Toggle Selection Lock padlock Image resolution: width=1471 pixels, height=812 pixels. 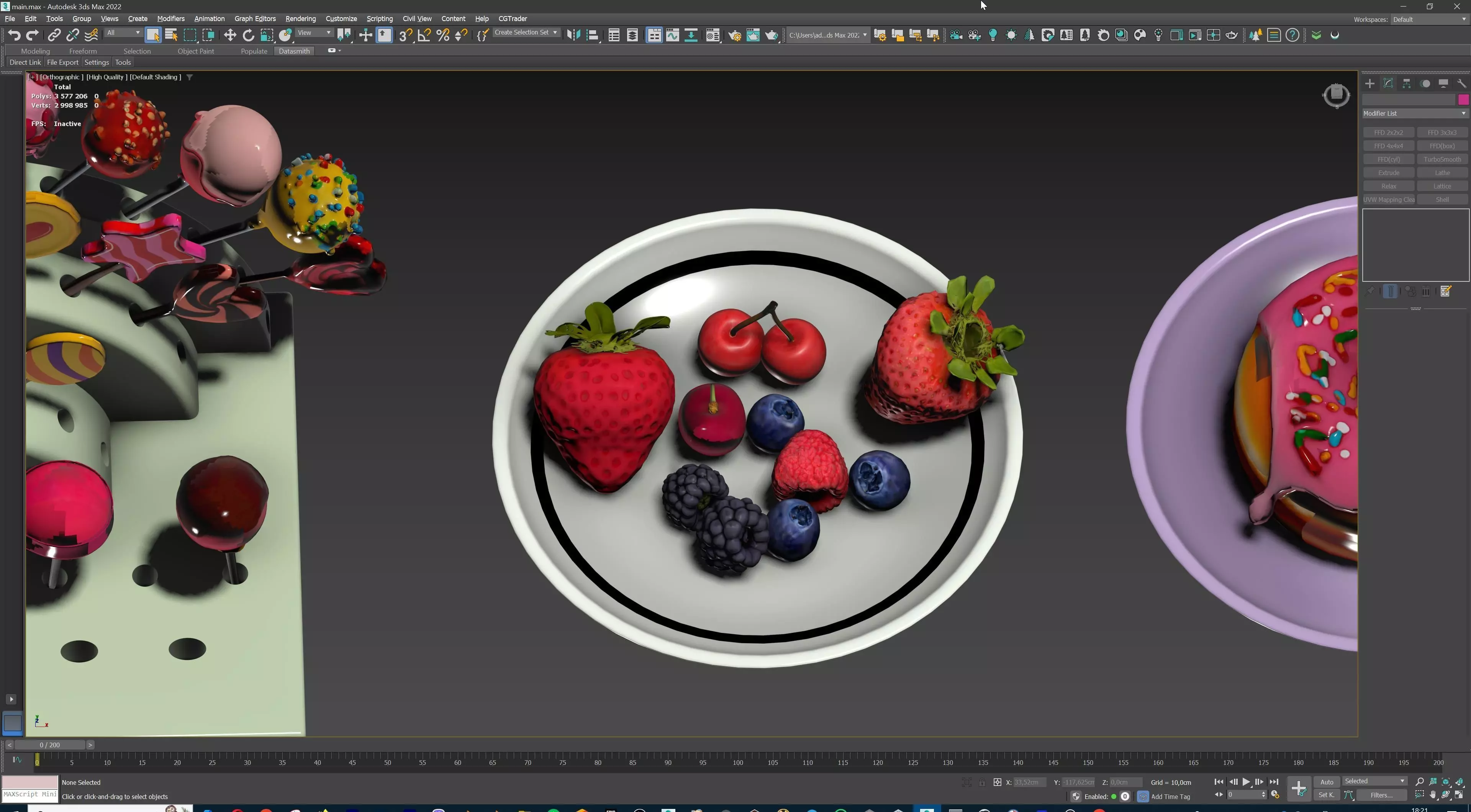tap(981, 782)
